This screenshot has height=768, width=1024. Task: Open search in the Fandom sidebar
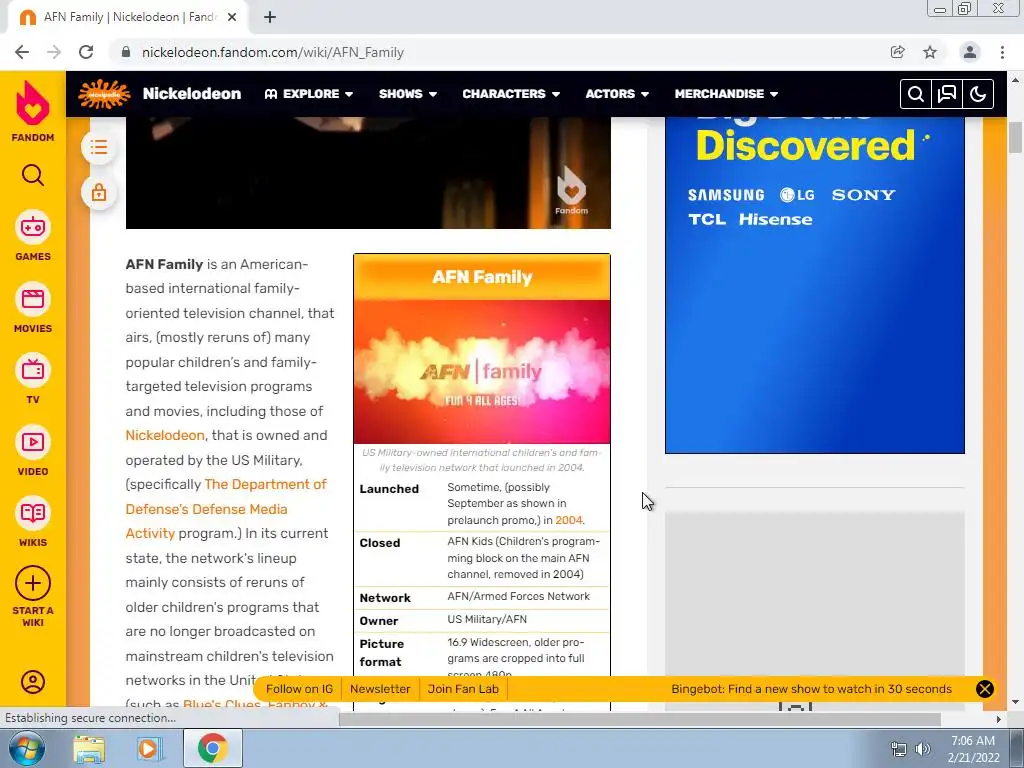(33, 175)
